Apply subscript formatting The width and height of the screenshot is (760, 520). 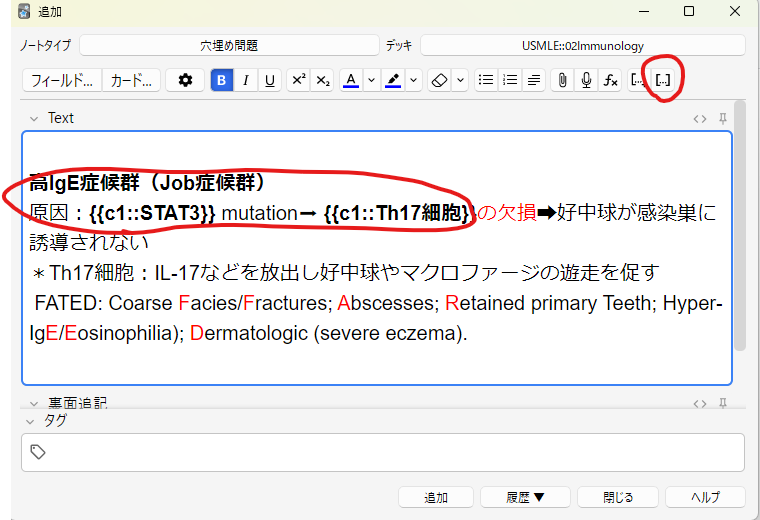(322, 80)
